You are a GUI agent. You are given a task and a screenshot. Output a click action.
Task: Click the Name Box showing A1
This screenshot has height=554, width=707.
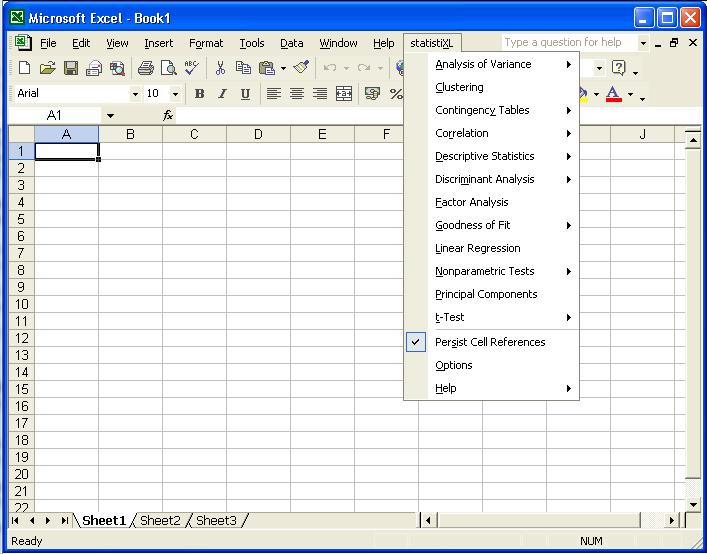click(x=56, y=116)
